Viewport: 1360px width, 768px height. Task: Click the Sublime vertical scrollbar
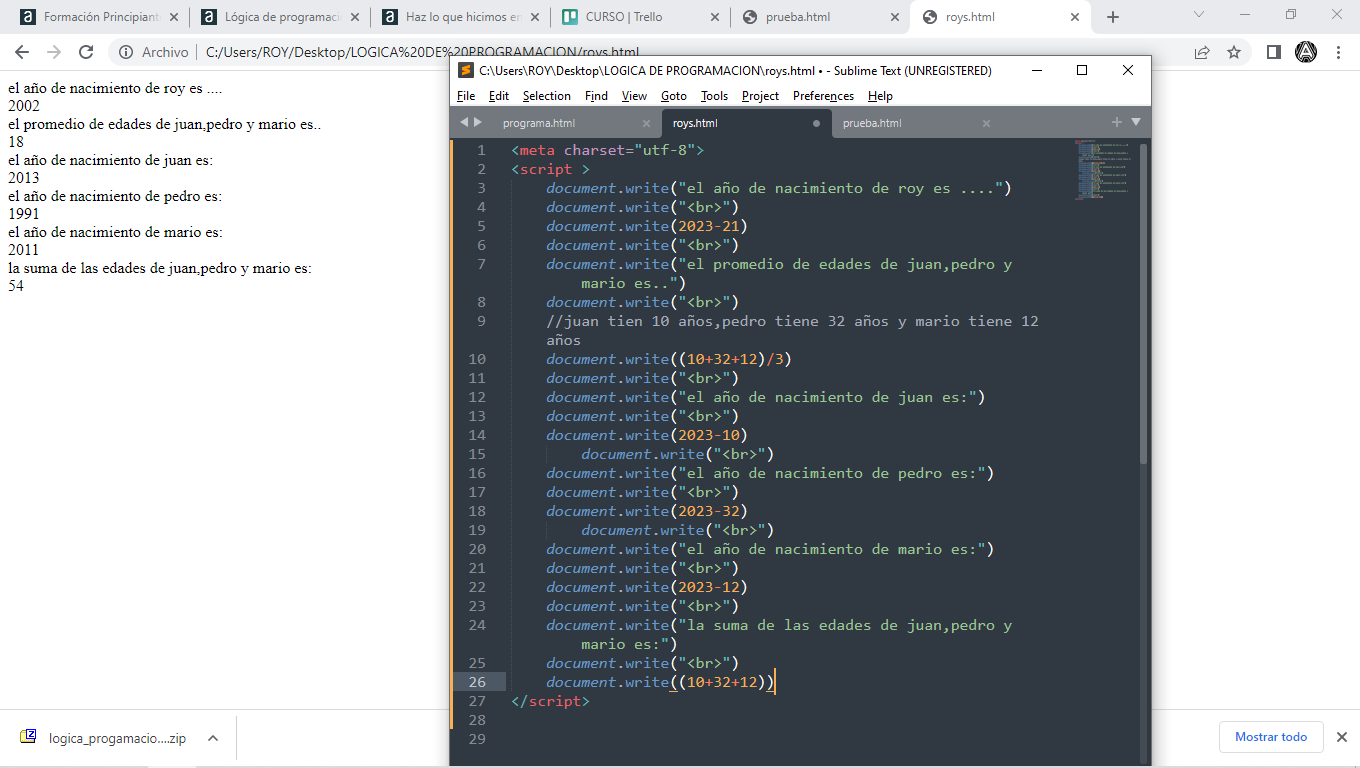[1144, 300]
